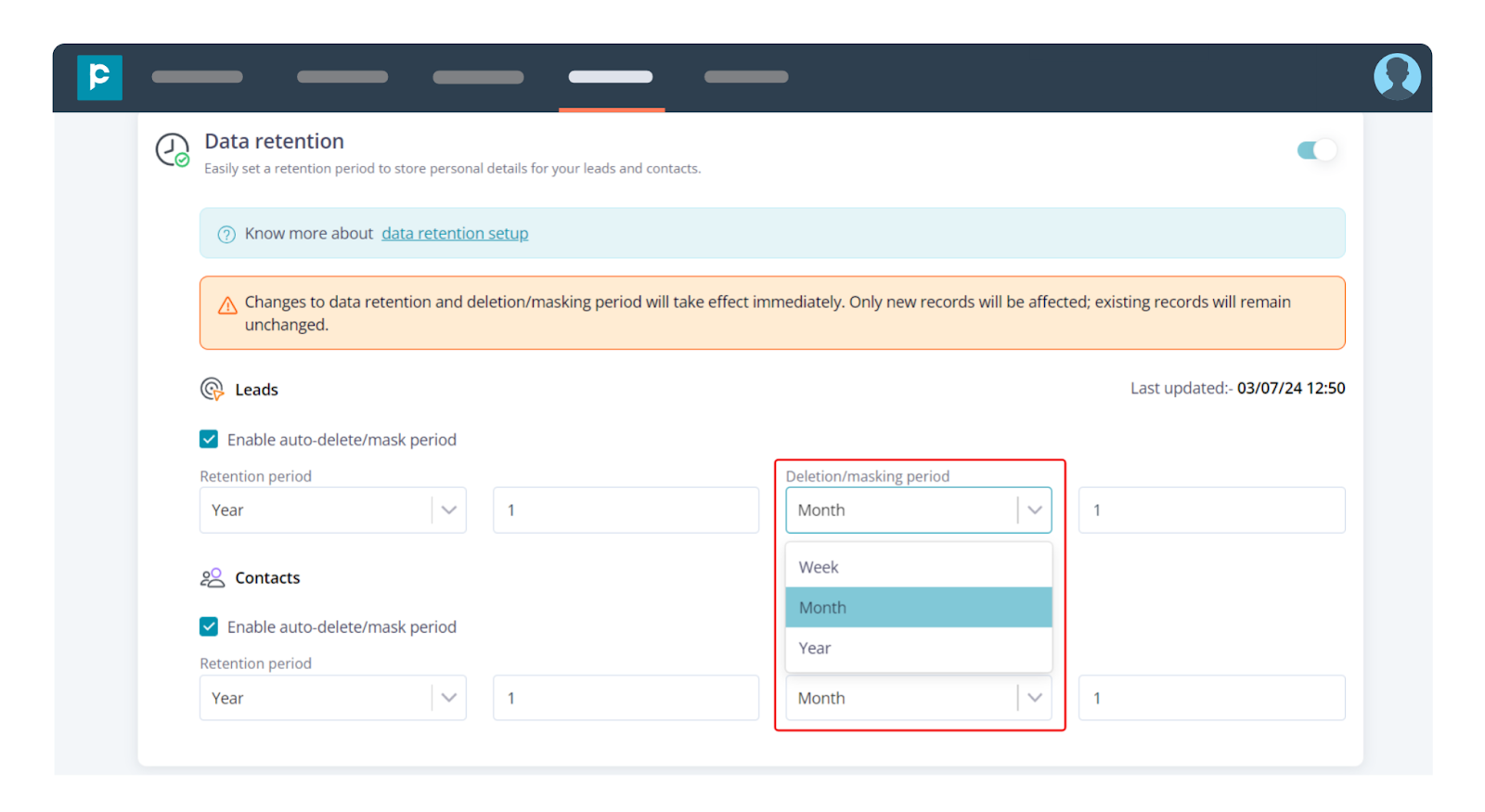
Task: Click Contacts retention period number field
Action: click(x=626, y=698)
